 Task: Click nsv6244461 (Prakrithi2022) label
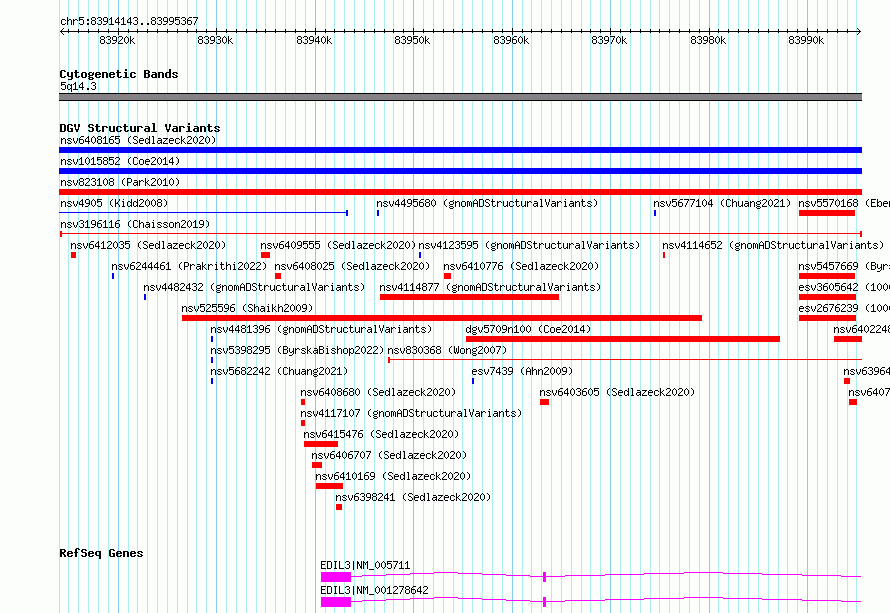[189, 266]
